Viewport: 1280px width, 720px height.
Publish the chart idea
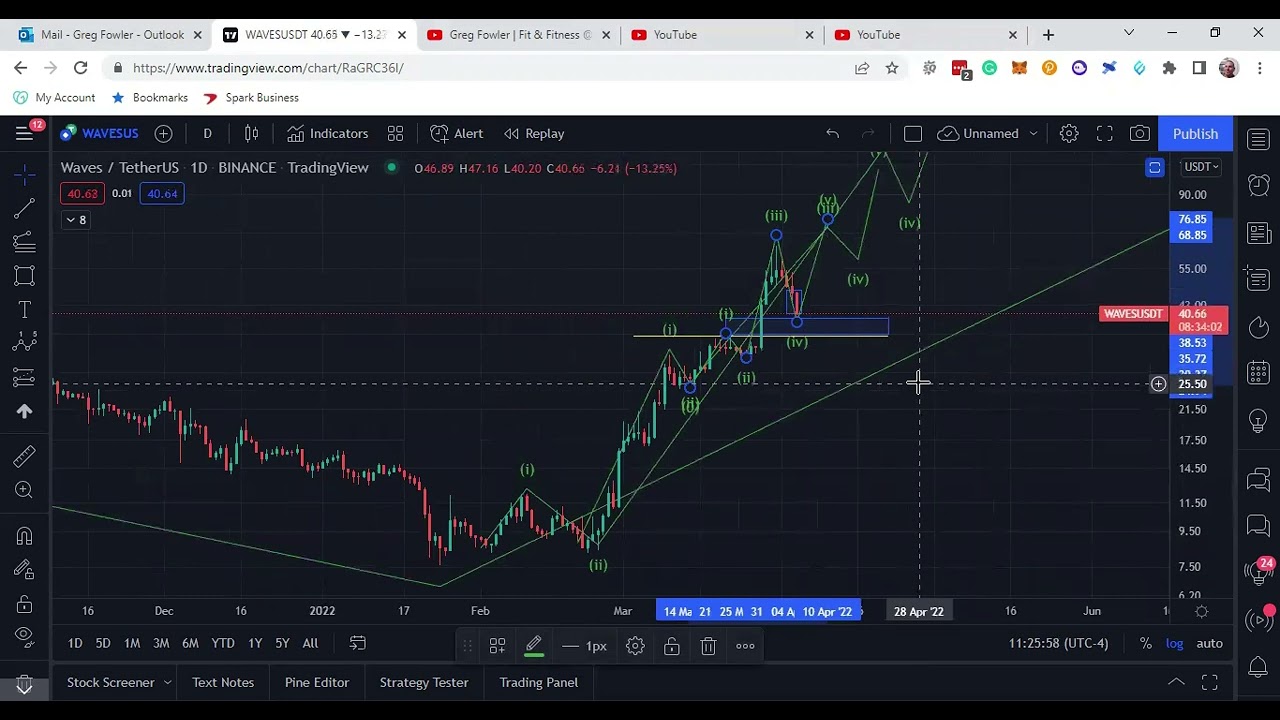[x=1195, y=133]
